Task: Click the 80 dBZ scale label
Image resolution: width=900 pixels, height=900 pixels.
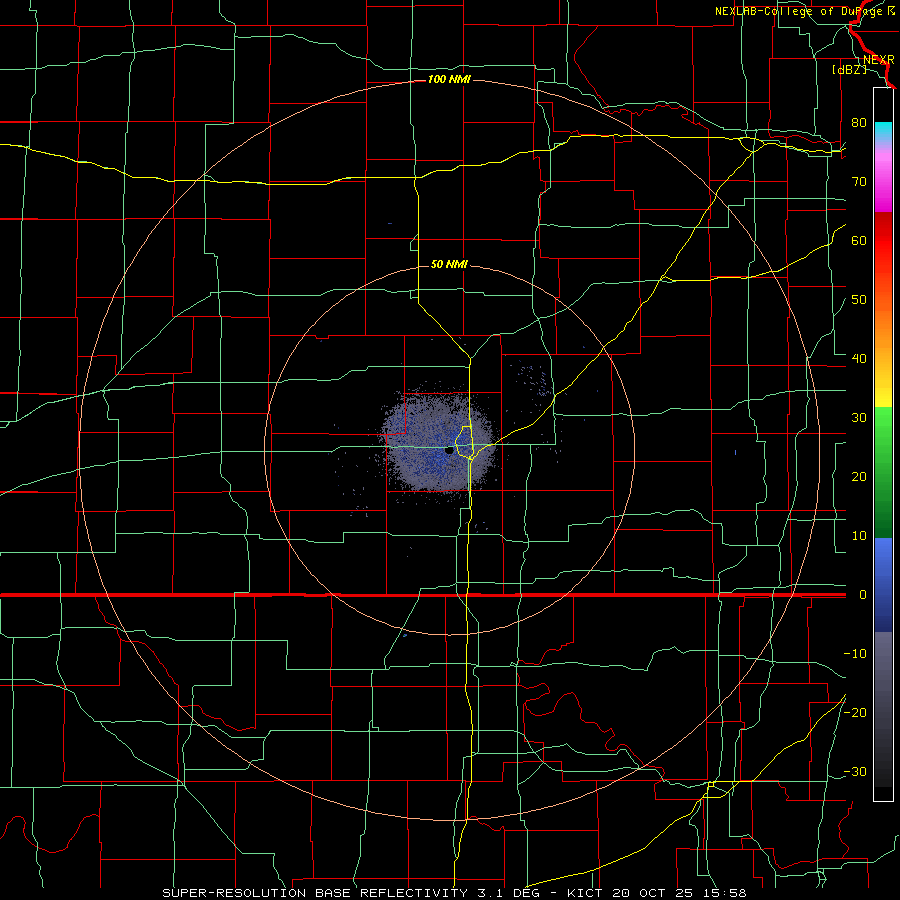Action: 859,123
